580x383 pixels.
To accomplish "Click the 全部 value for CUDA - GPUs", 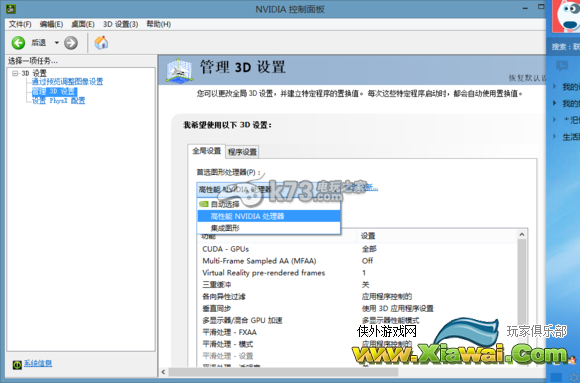I will 369,249.
